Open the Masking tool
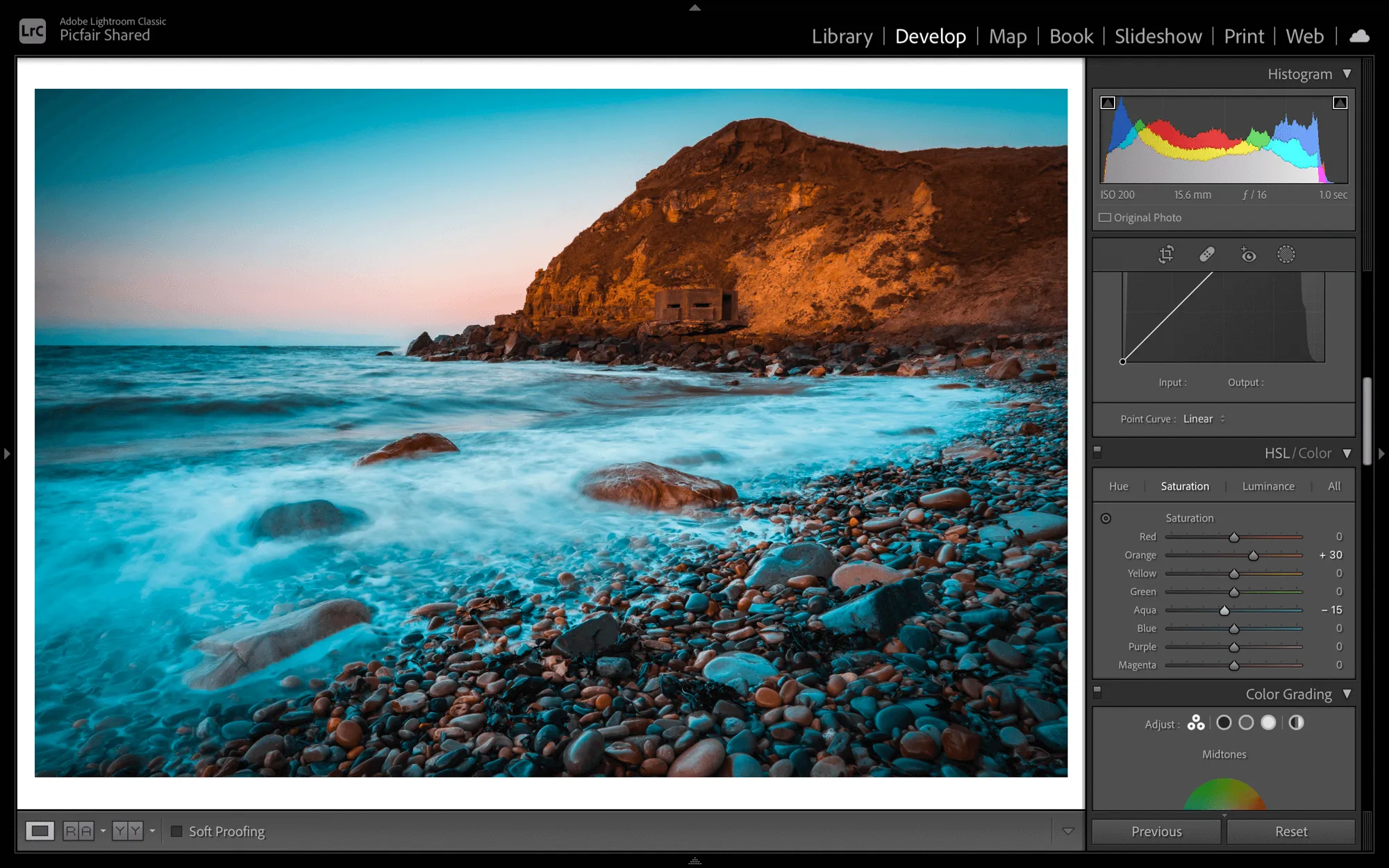Screen dimensions: 1389x868 [x=1286, y=254]
